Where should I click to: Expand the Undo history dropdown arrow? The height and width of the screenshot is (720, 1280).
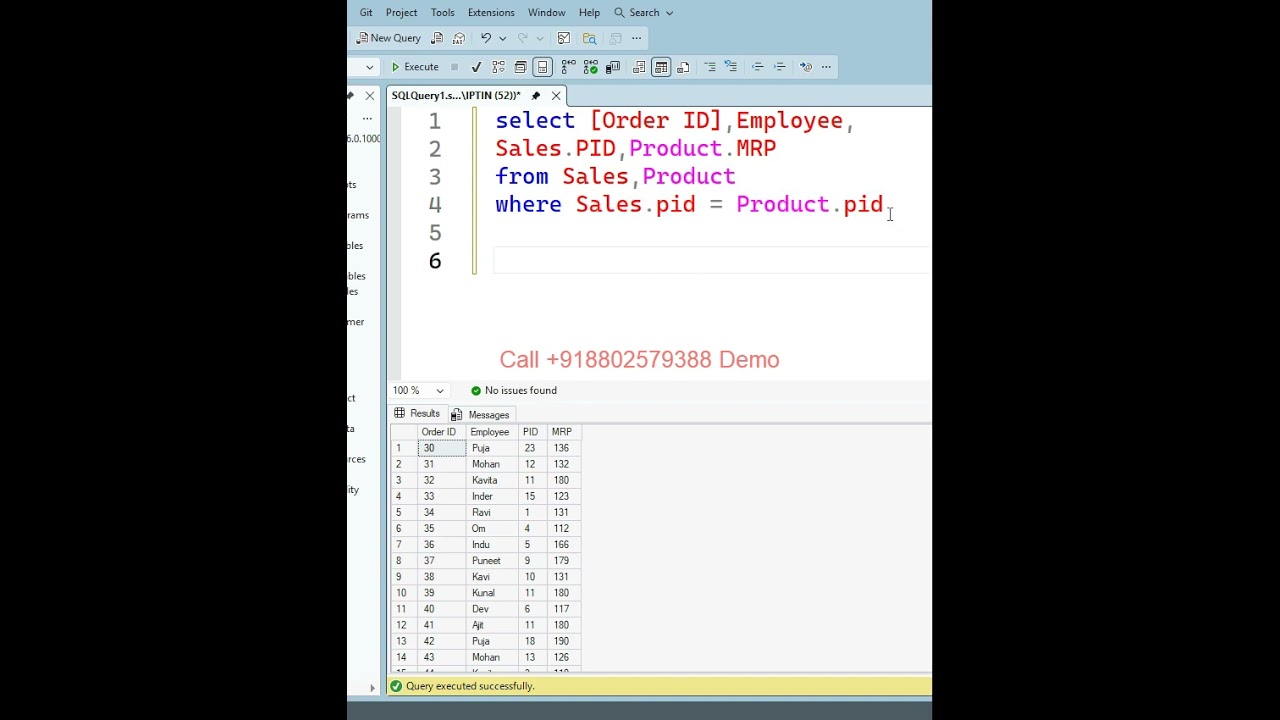coord(502,38)
